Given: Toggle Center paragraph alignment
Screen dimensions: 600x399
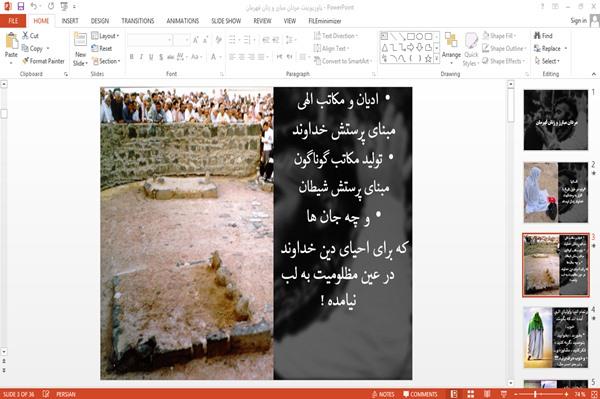Looking at the screenshot, I should click(241, 57).
